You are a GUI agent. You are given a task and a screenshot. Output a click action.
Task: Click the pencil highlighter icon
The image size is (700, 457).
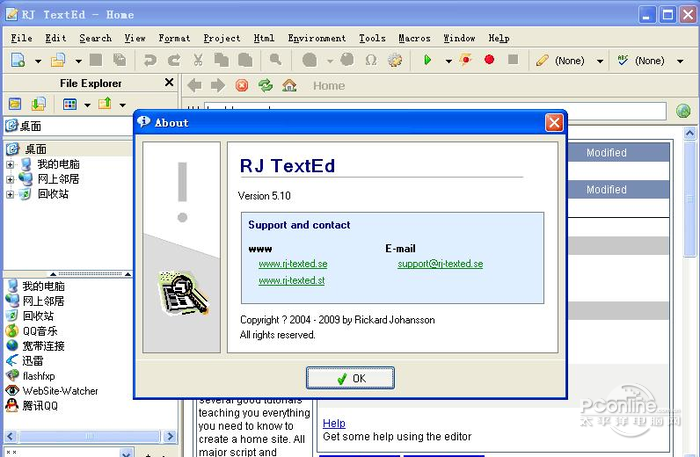click(x=542, y=60)
